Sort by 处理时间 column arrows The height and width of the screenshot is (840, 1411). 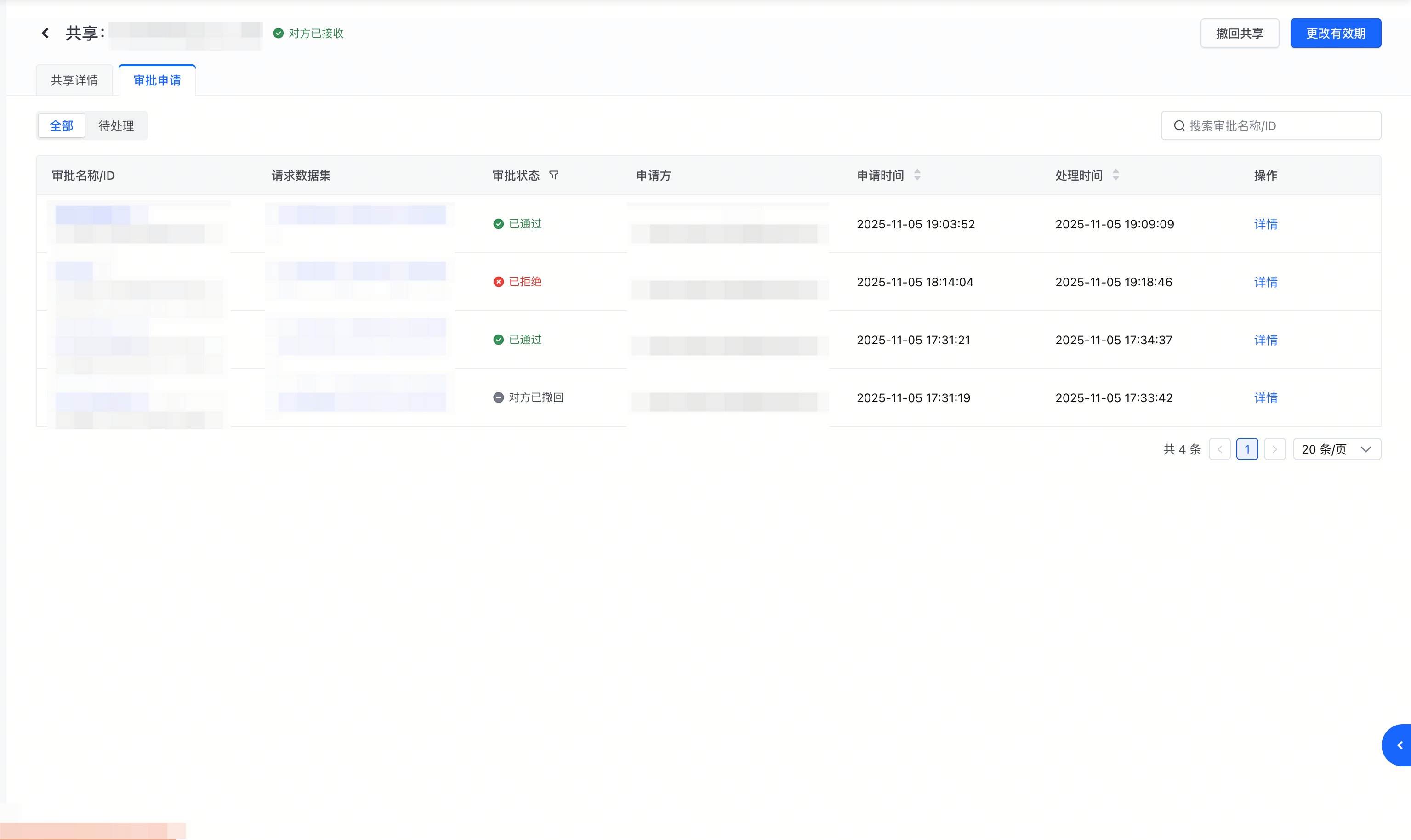(1115, 176)
